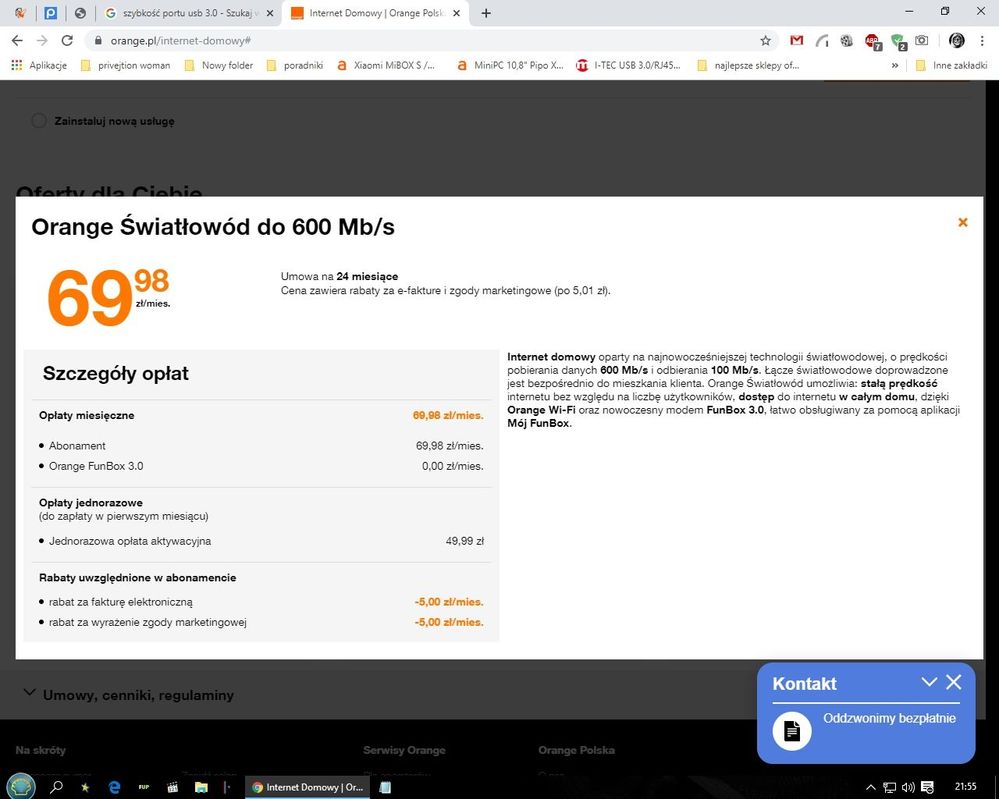Go forward in browser history
This screenshot has height=799, width=999.
(42, 41)
